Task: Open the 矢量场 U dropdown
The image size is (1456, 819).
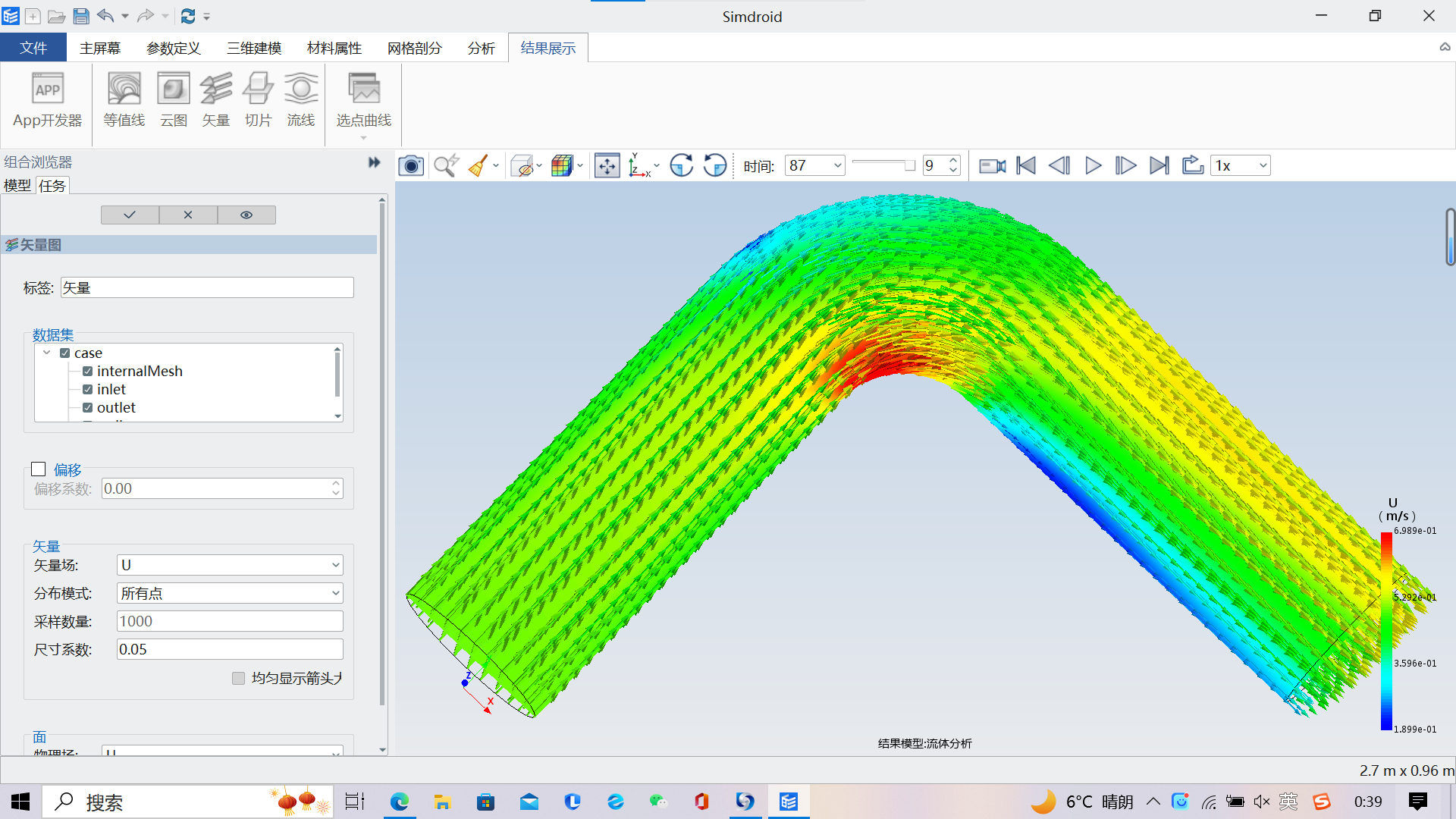Action: pos(230,565)
